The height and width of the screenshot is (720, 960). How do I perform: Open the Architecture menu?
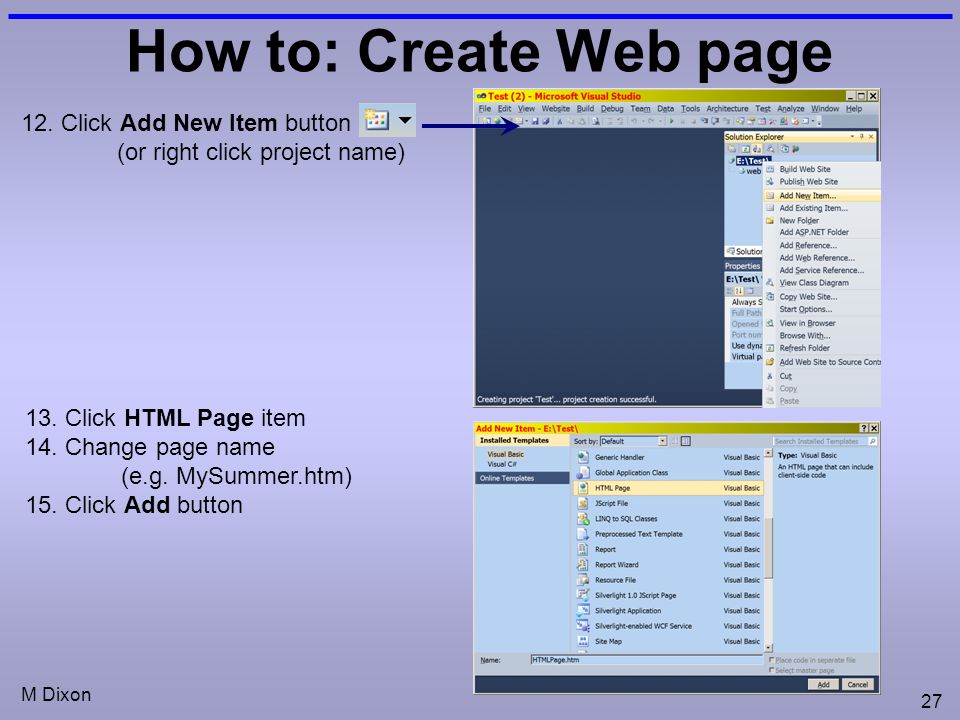click(x=727, y=108)
